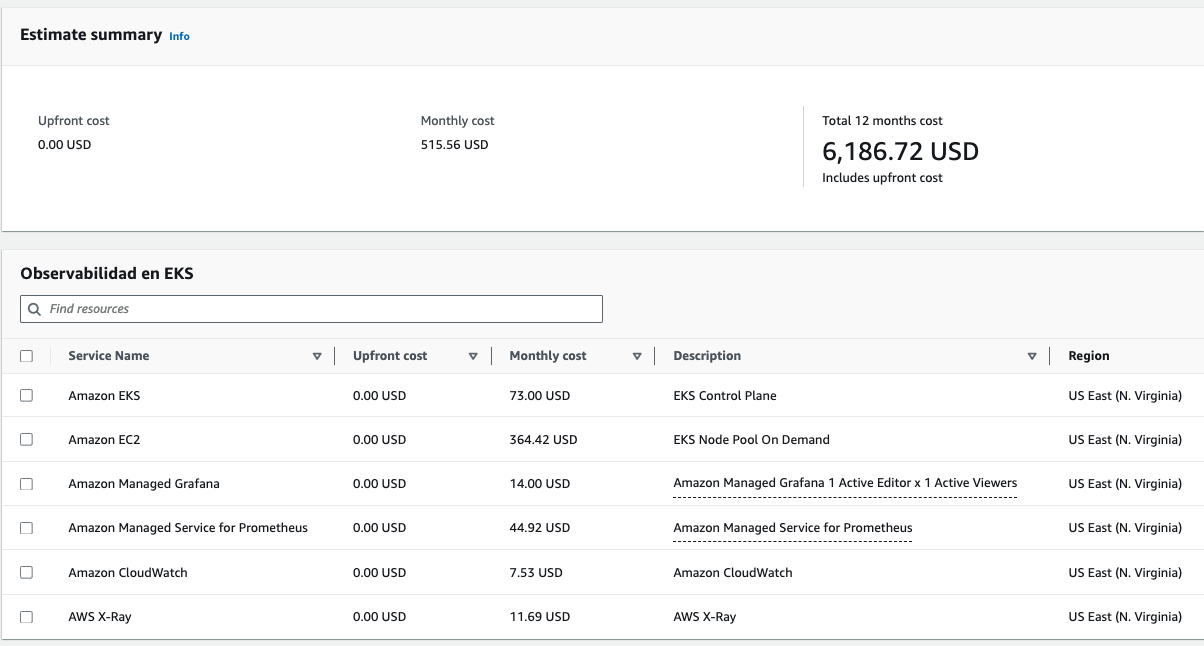Sort by Service Name using its arrow
This screenshot has height=646, width=1204.
317,356
